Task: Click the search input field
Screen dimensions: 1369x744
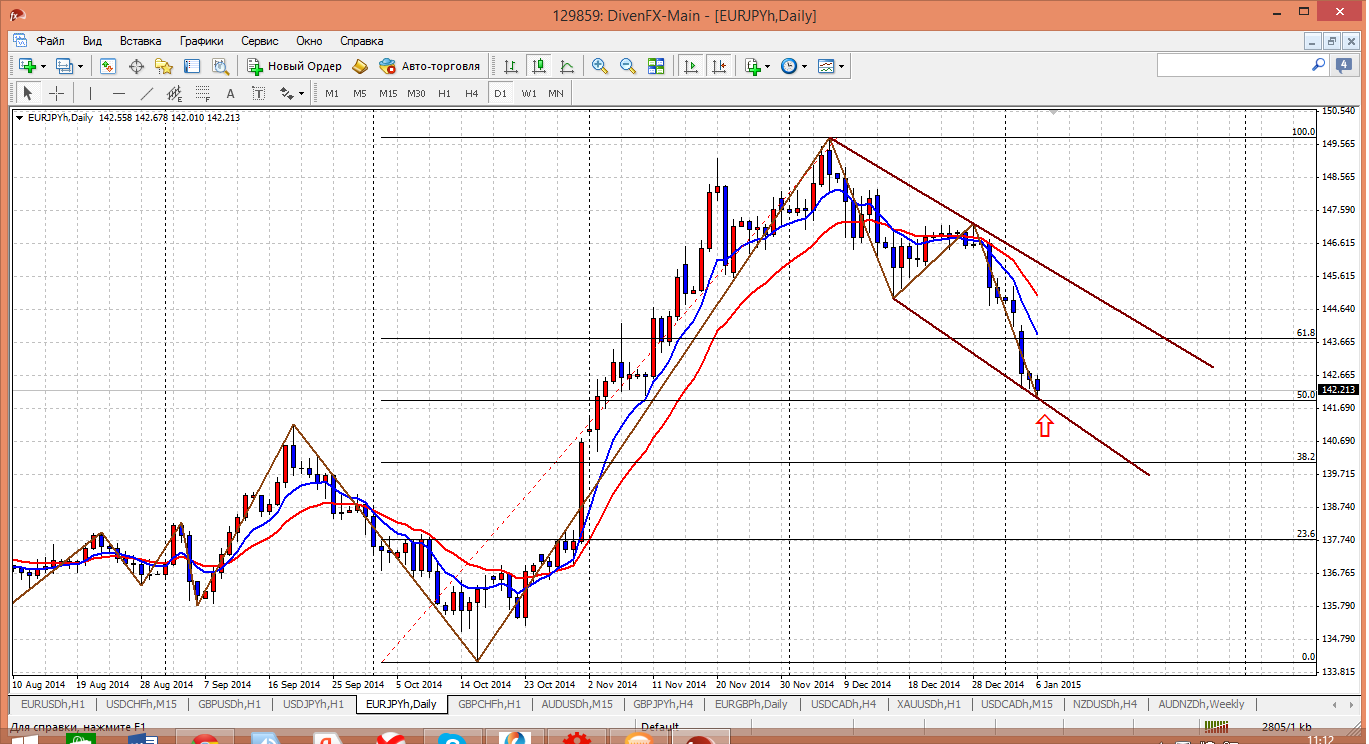Action: pos(1233,65)
